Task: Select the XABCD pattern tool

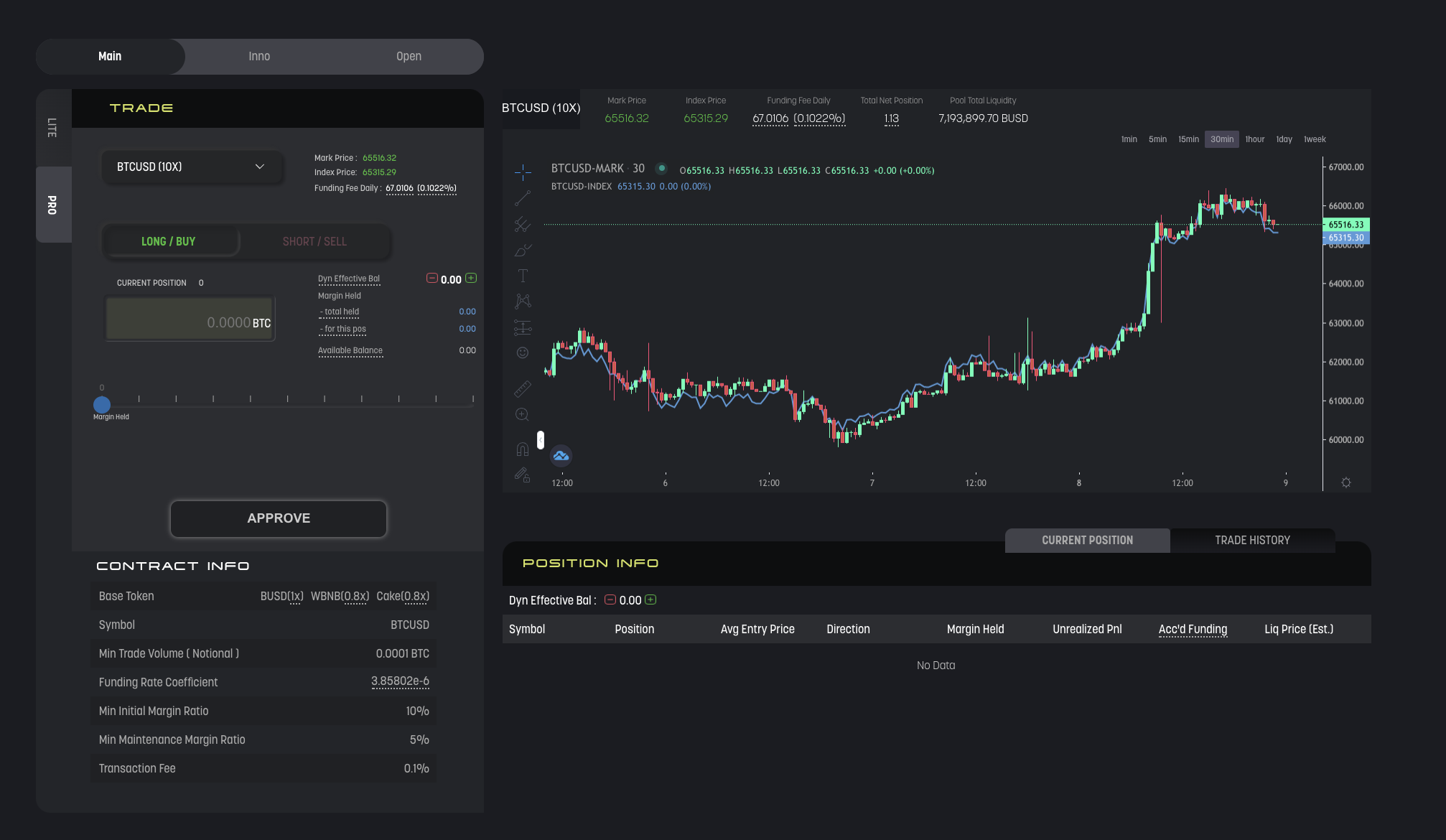Action: point(523,302)
